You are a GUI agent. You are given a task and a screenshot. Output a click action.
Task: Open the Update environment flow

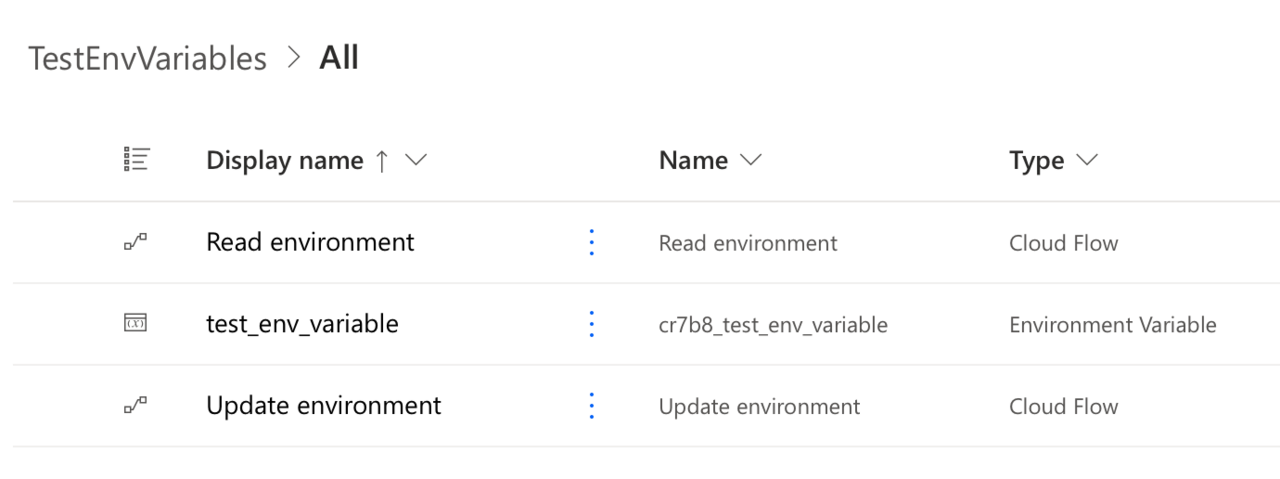324,406
